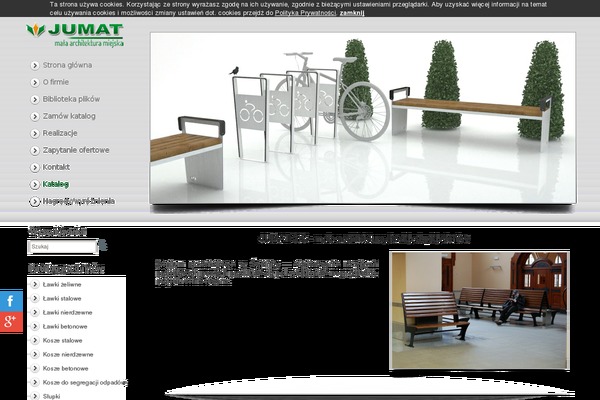Open Polityka Prywatności link in cookie bar

tap(305, 13)
